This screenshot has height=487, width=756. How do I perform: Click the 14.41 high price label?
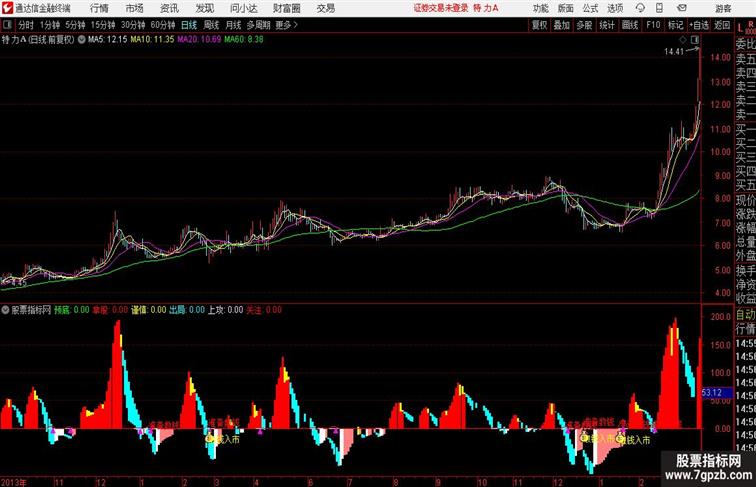coord(674,52)
